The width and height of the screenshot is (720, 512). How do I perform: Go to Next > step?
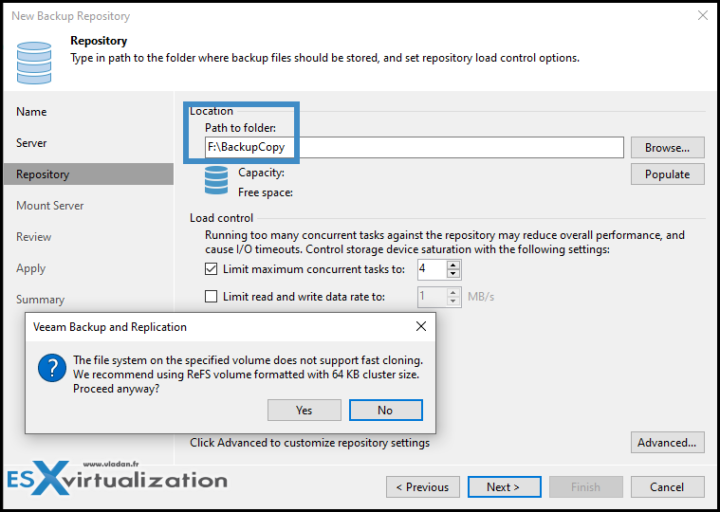pyautogui.click(x=504, y=487)
